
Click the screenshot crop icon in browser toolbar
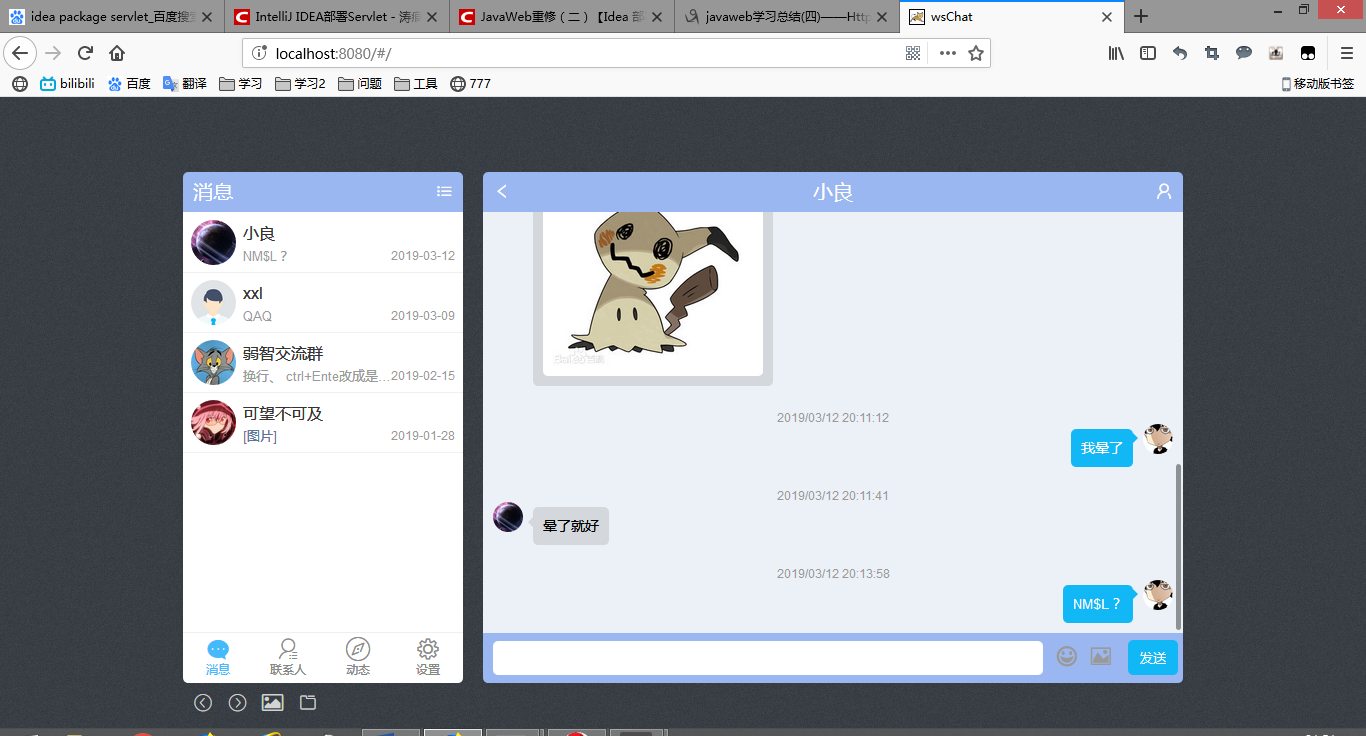[1212, 53]
